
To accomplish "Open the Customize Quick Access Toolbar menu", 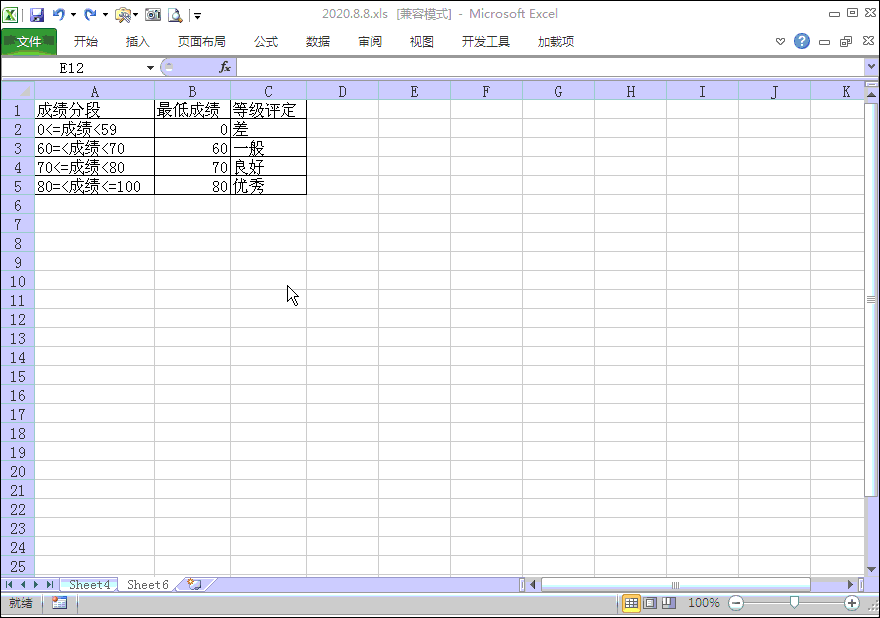I will (197, 15).
